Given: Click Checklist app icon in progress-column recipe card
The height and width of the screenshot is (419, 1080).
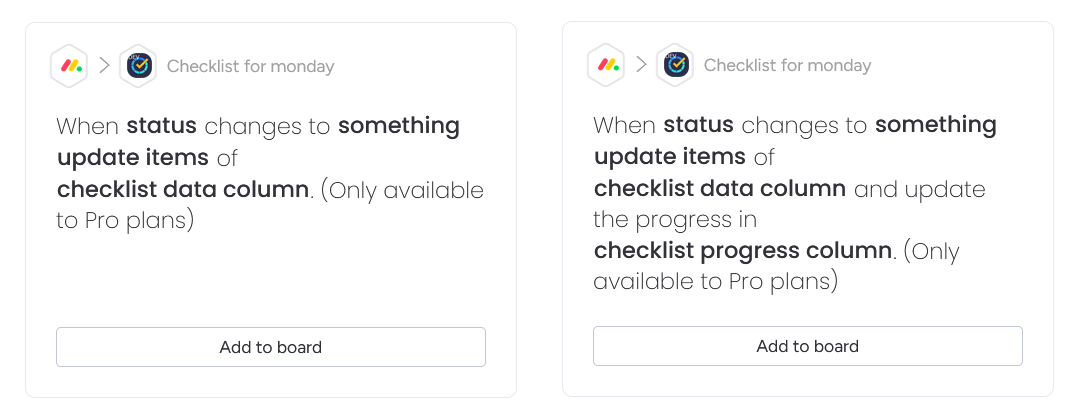Looking at the screenshot, I should 675,65.
